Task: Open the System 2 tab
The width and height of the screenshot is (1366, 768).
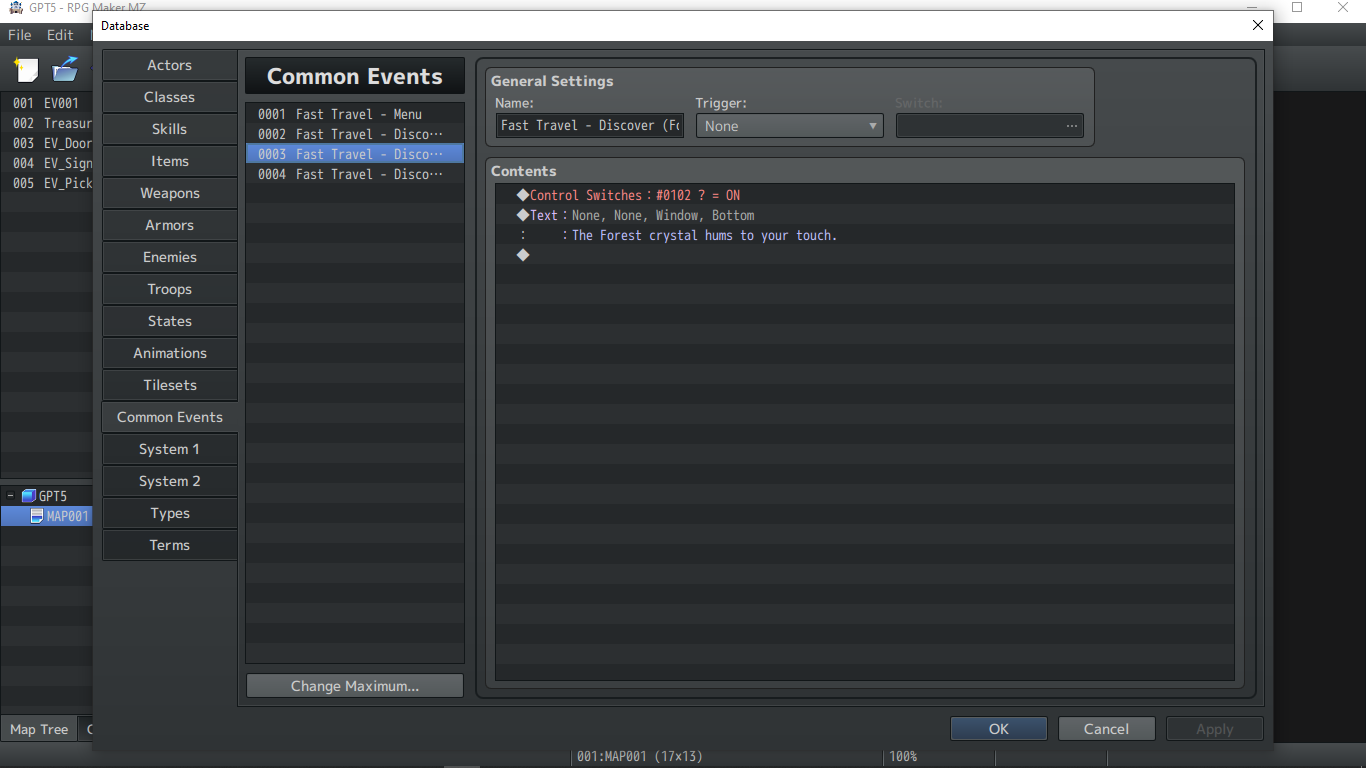Action: click(x=170, y=481)
